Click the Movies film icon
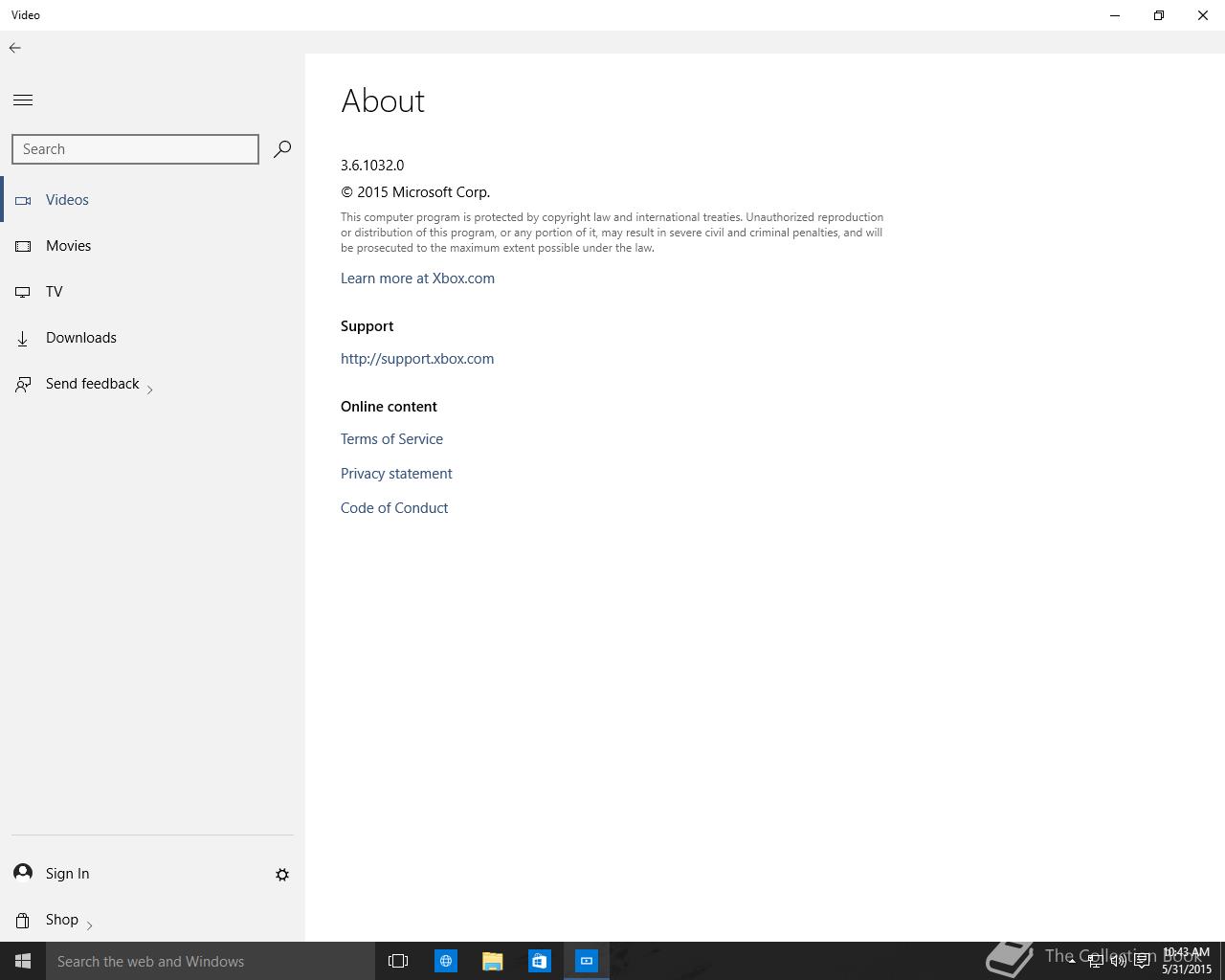Viewport: 1225px width, 980px height. (23, 246)
